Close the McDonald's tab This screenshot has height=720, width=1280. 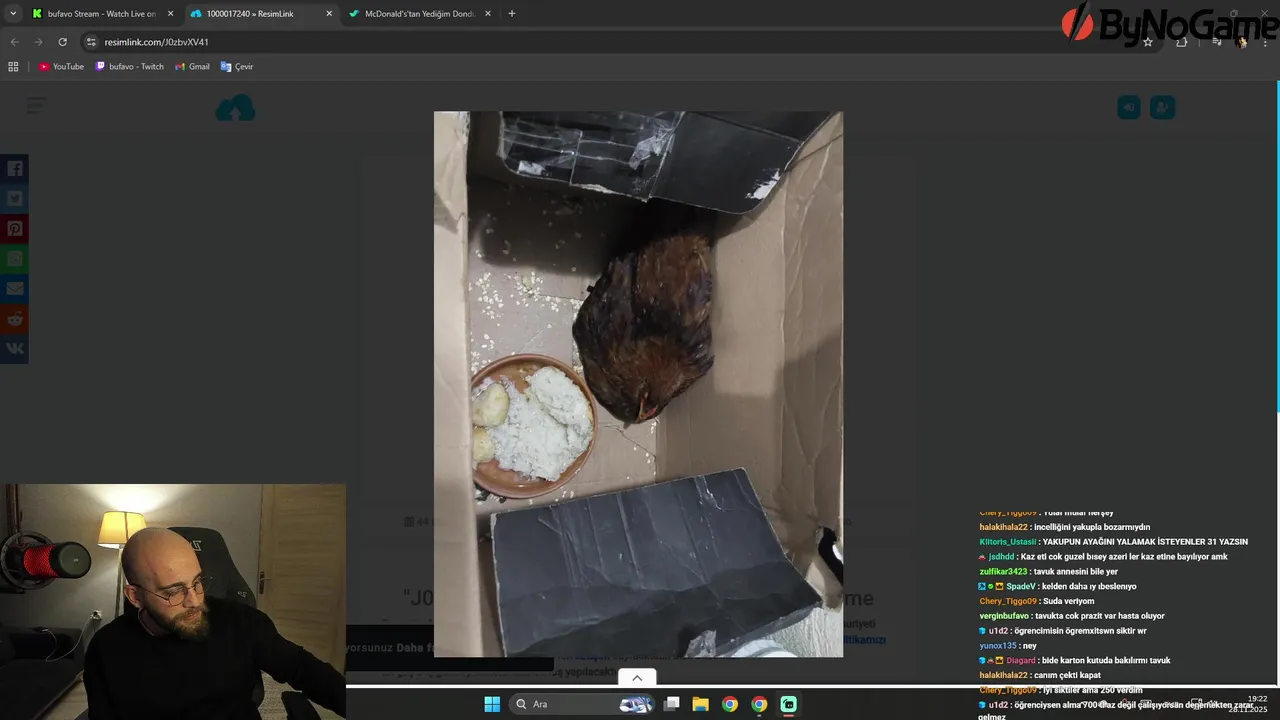(487, 14)
